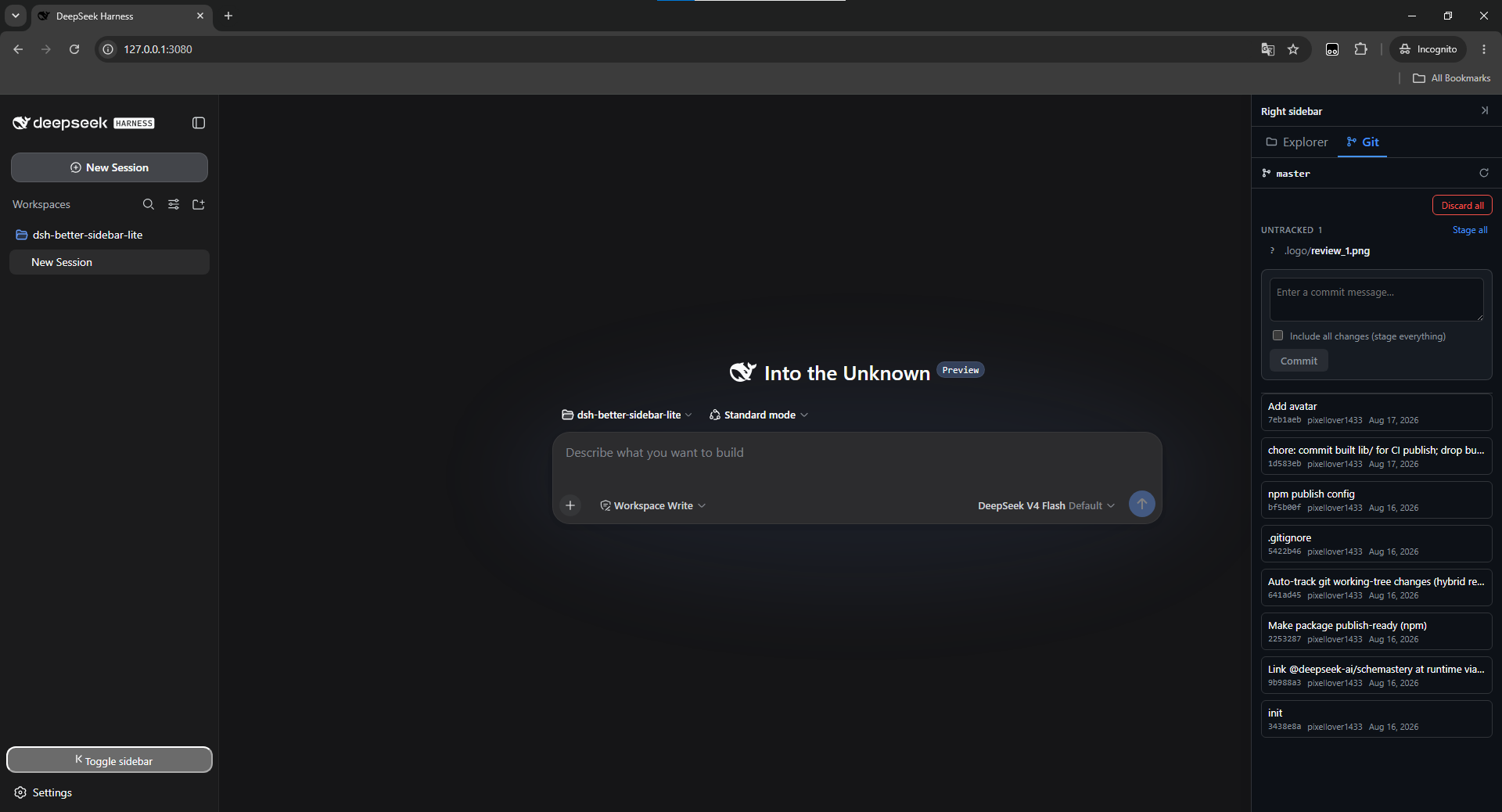Focus the commit message field
1502x812 pixels.
point(1377,300)
